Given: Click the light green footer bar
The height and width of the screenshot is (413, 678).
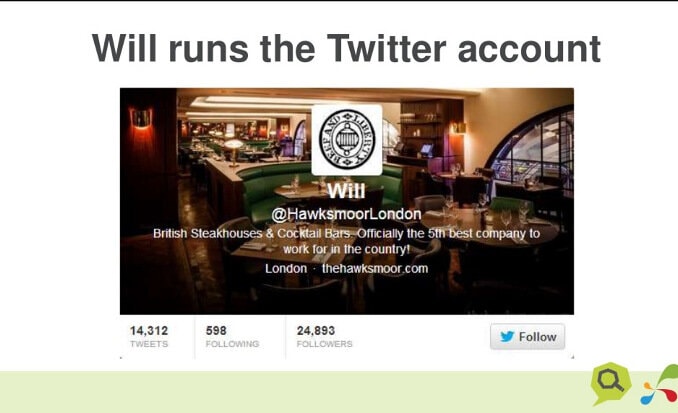Looking at the screenshot, I should coord(294,391).
